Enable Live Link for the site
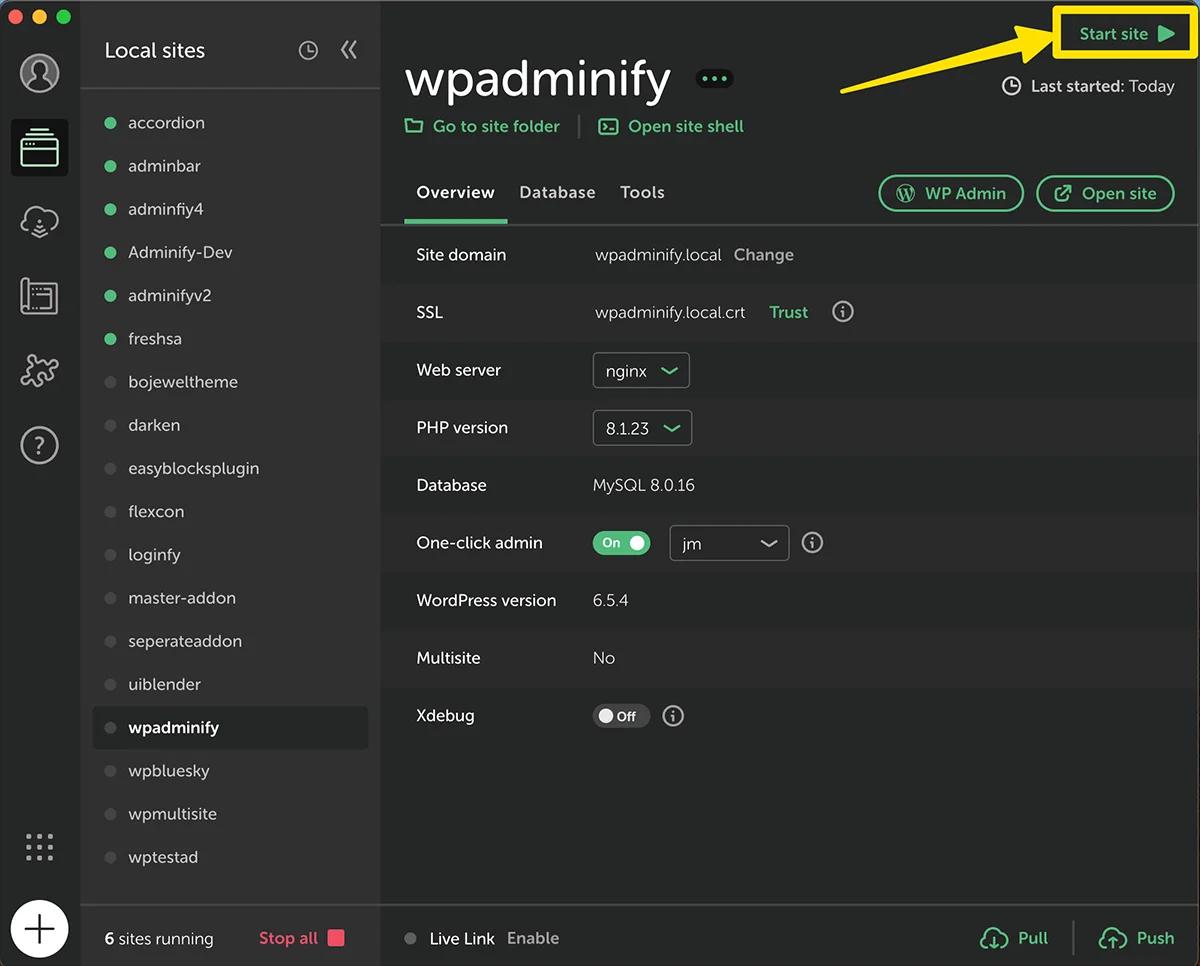The height and width of the screenshot is (966, 1200). [x=533, y=938]
